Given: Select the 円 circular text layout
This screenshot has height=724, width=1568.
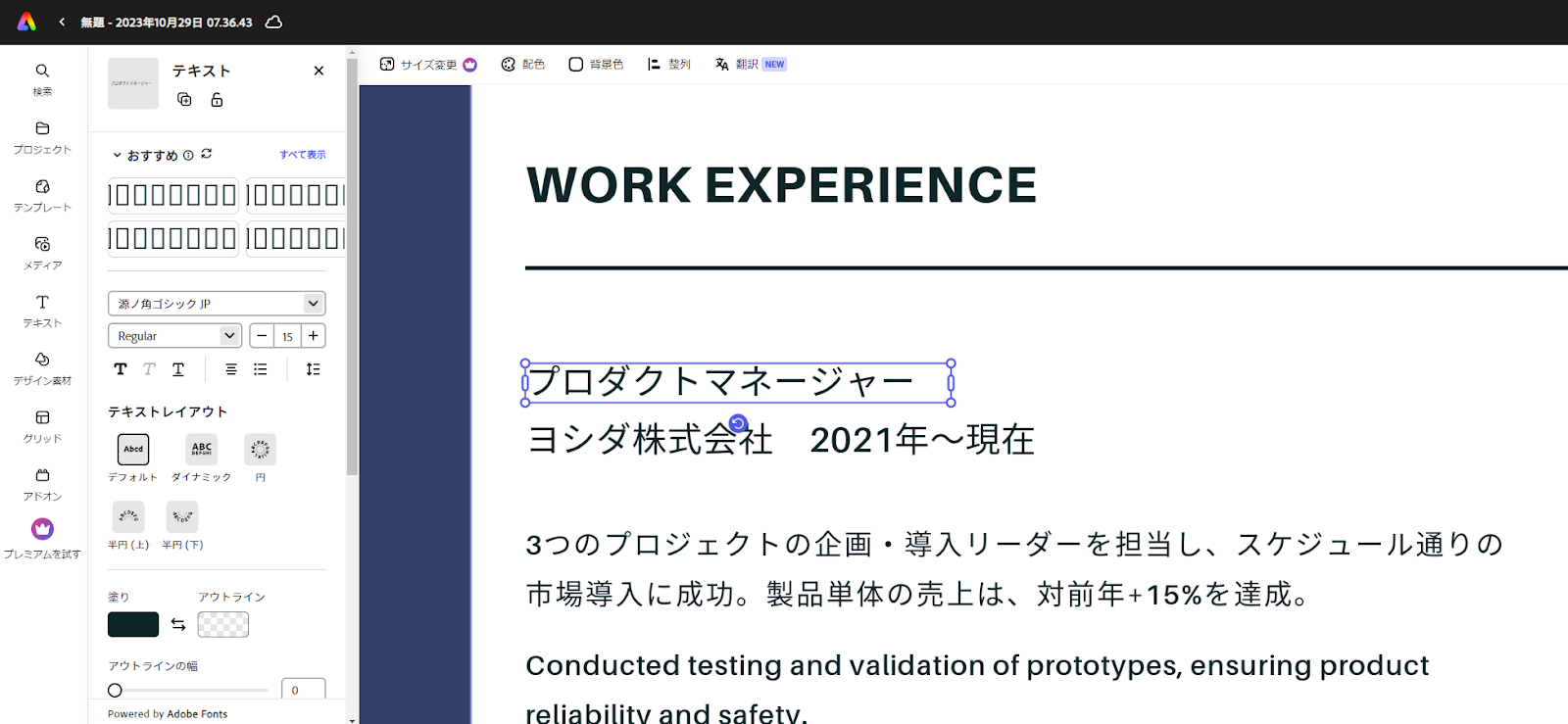Looking at the screenshot, I should 260,450.
